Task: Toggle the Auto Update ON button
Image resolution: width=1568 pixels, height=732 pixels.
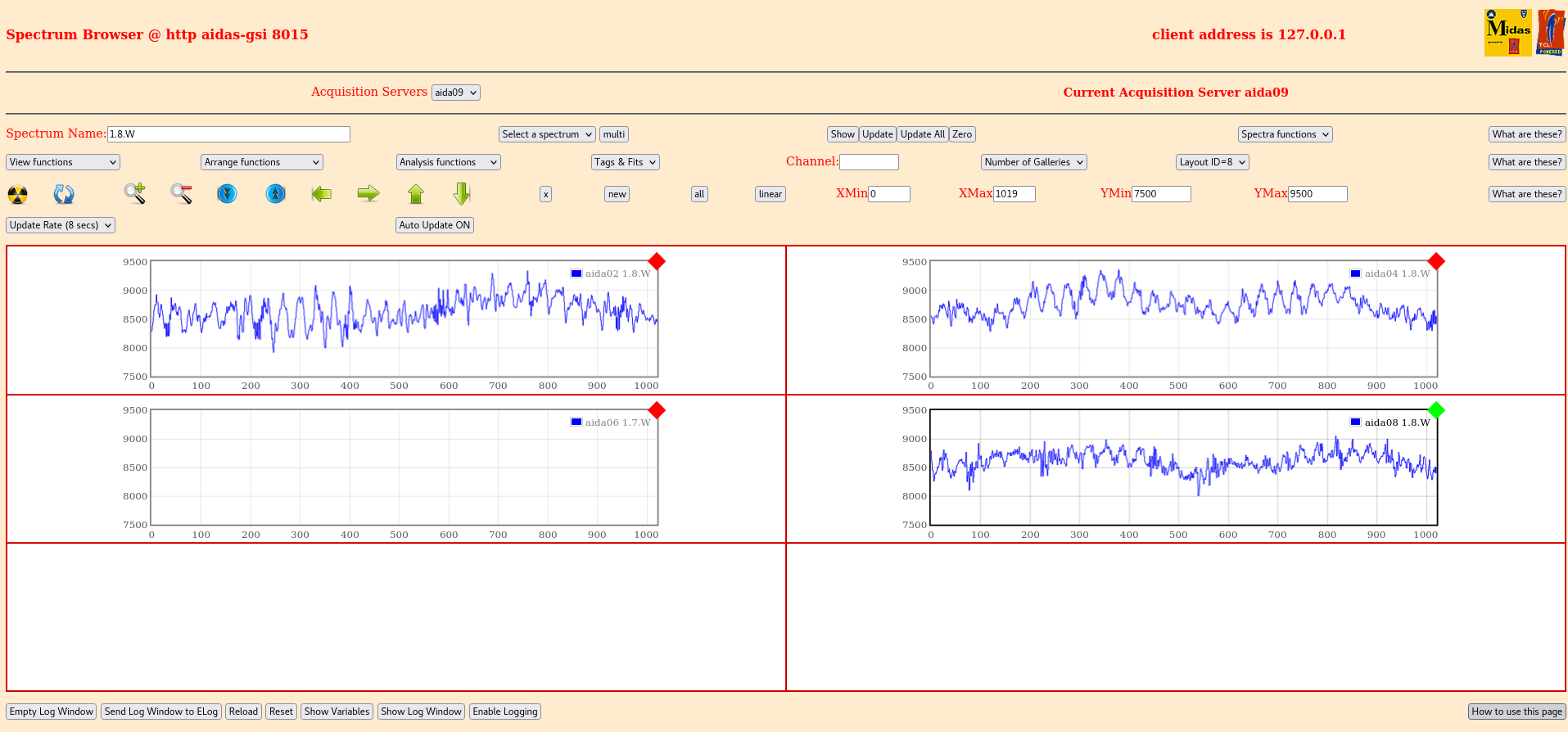Action: (434, 225)
